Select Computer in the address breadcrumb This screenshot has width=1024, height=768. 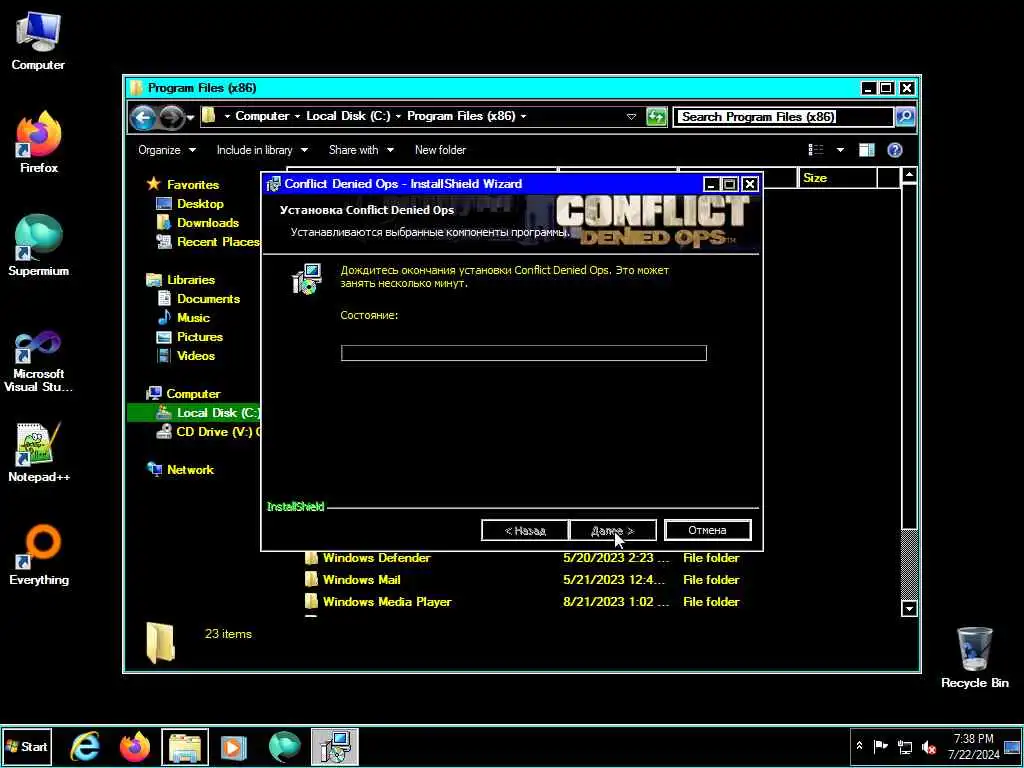pos(262,116)
